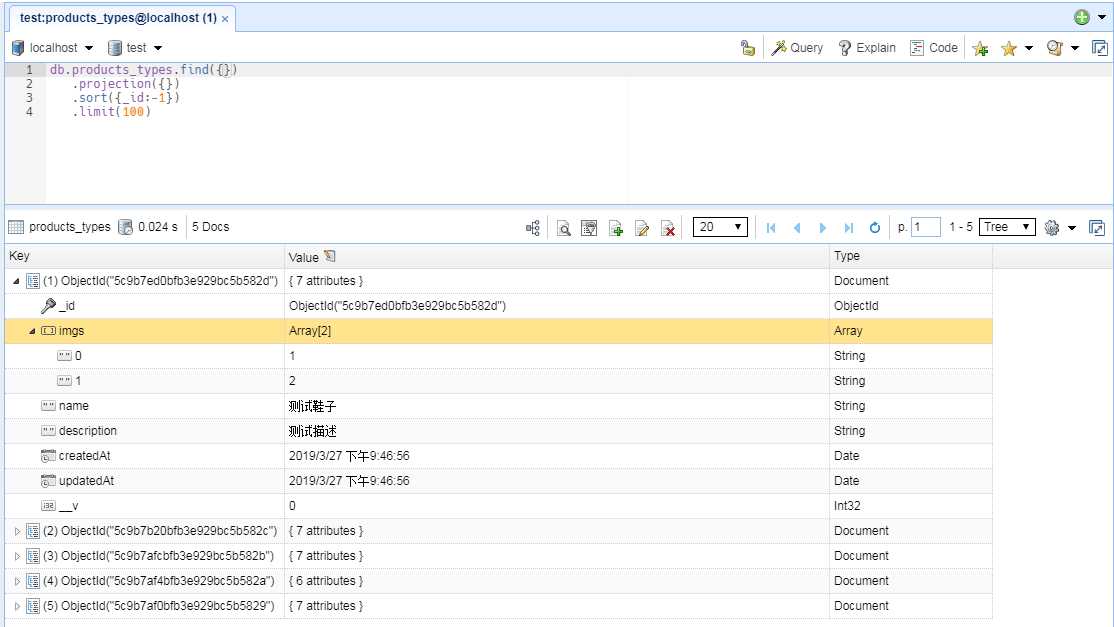
Task: Expand document (3) ObjectId 5c9b7afc
Action: tap(17, 556)
